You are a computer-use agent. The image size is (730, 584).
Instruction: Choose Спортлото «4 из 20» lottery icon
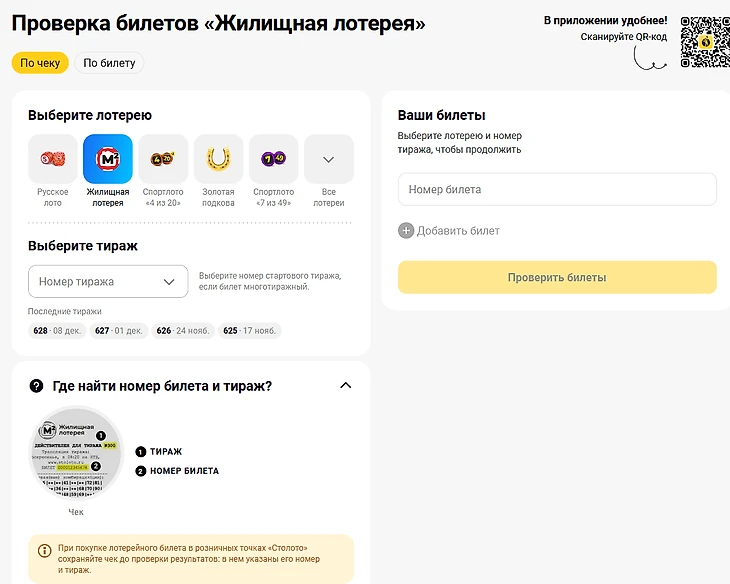[x=163, y=159]
